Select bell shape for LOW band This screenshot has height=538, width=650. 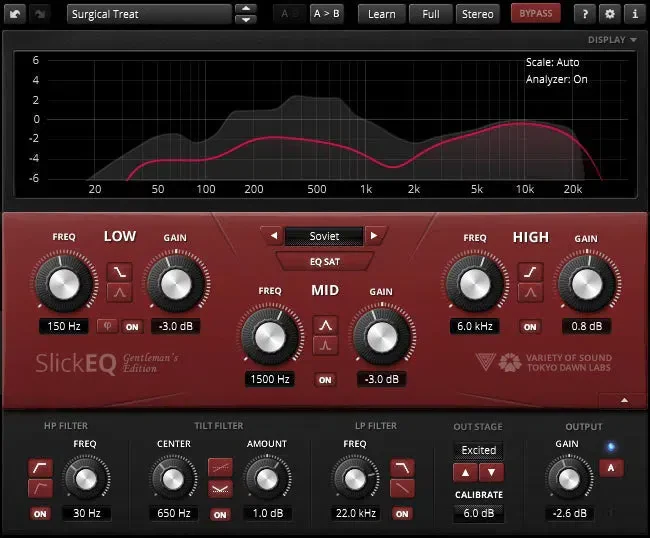pyautogui.click(x=120, y=292)
